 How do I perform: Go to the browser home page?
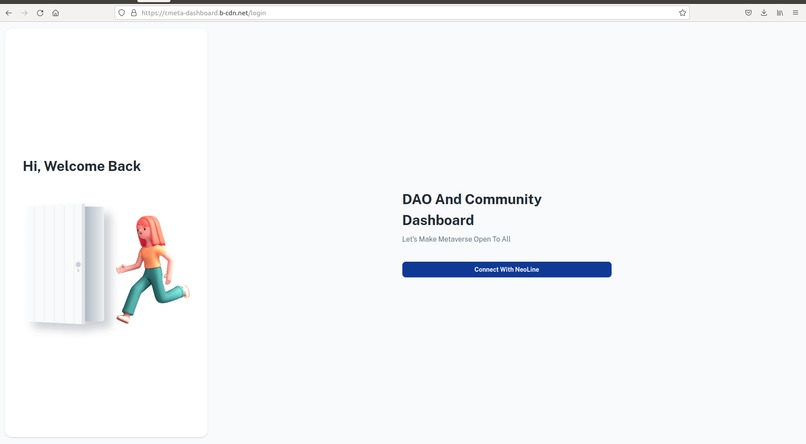coord(56,13)
